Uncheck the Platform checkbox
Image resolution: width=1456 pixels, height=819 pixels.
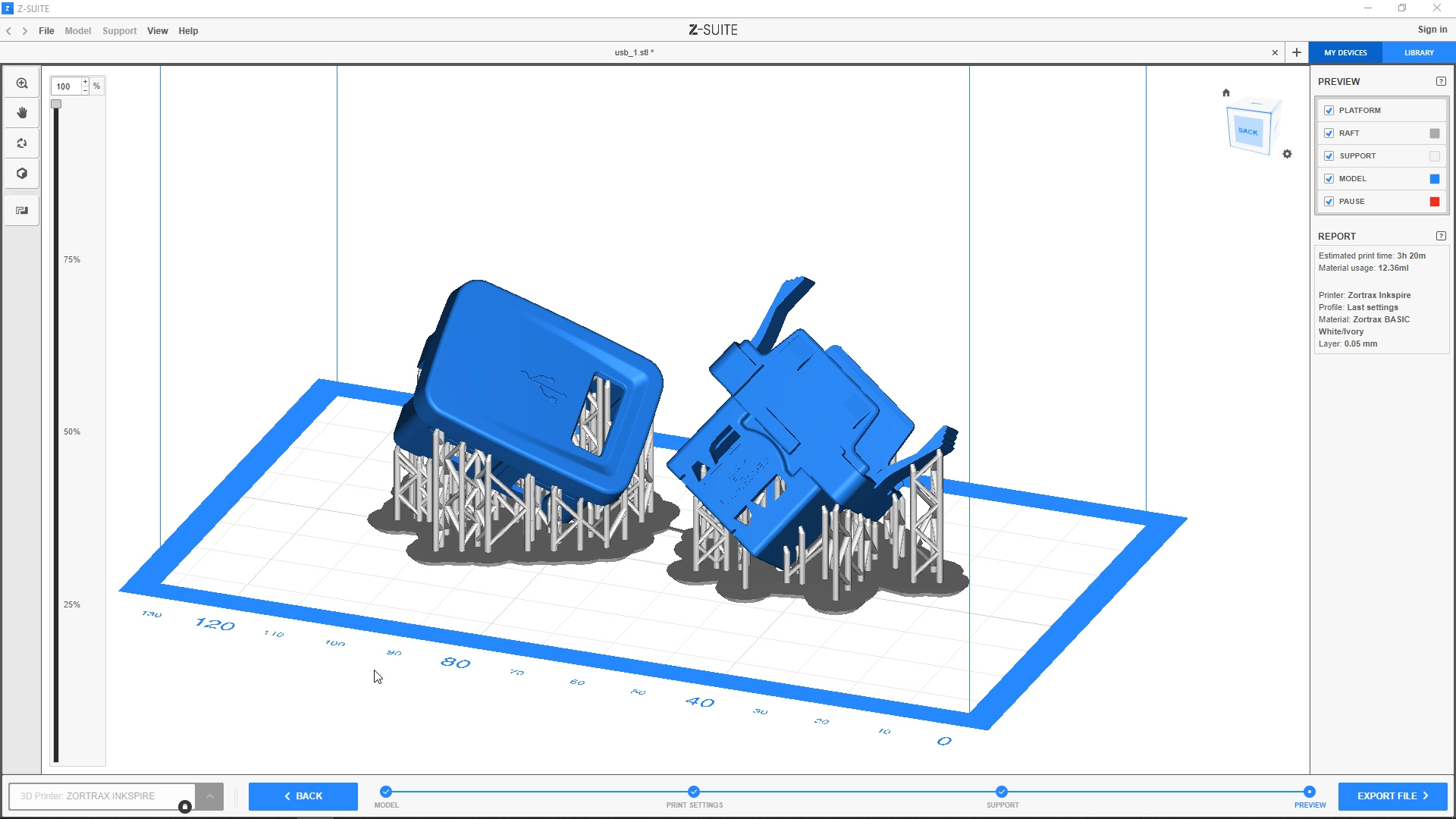[1329, 111]
